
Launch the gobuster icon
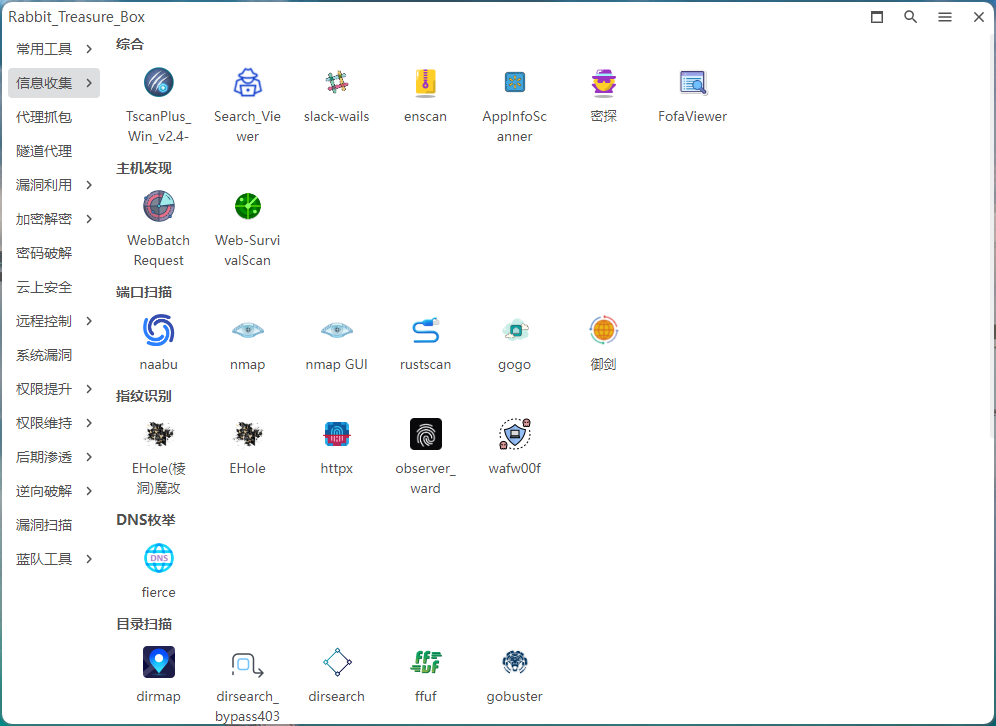pyautogui.click(x=515, y=662)
